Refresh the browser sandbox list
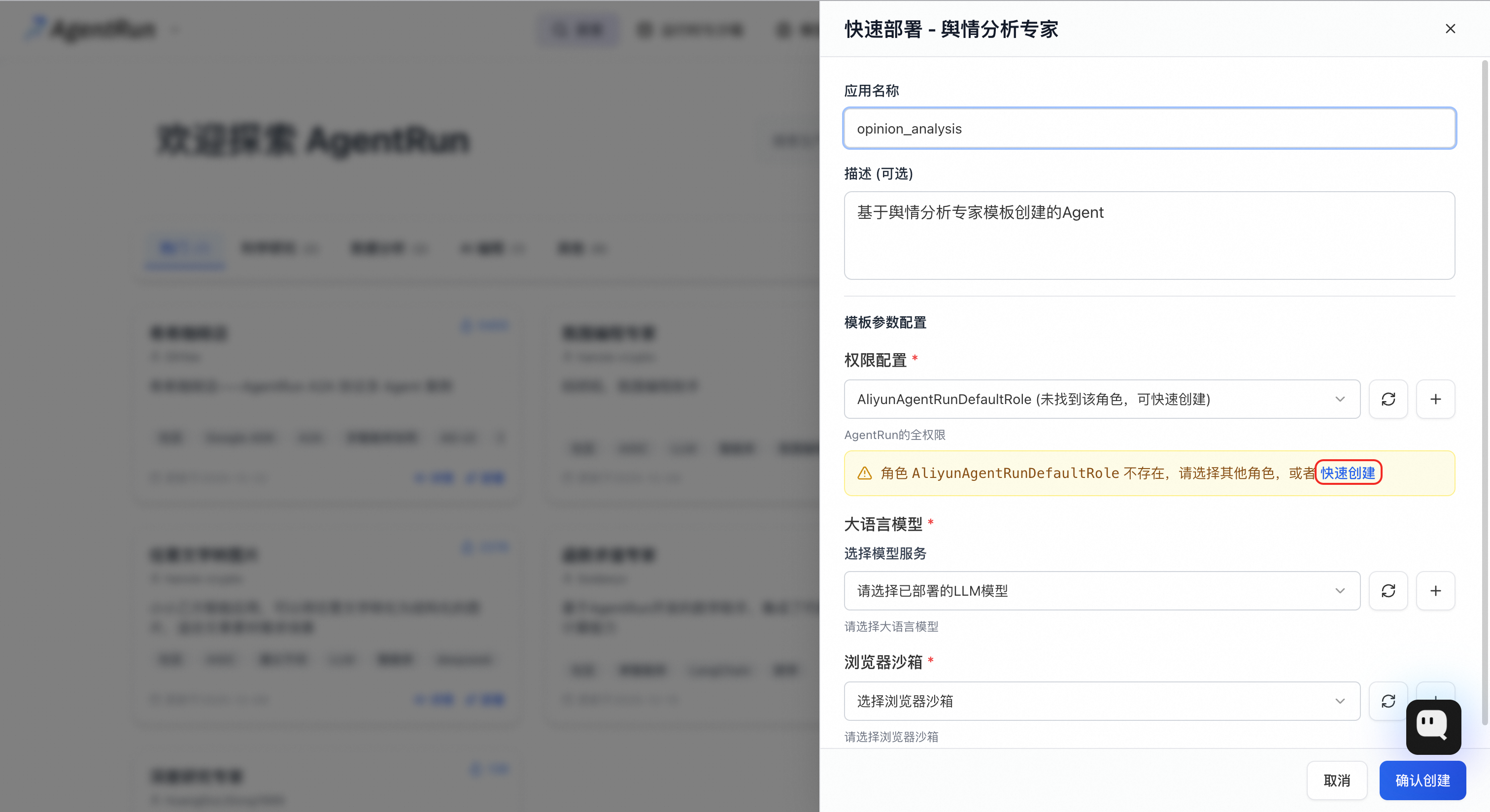The height and width of the screenshot is (812, 1490). (x=1388, y=701)
